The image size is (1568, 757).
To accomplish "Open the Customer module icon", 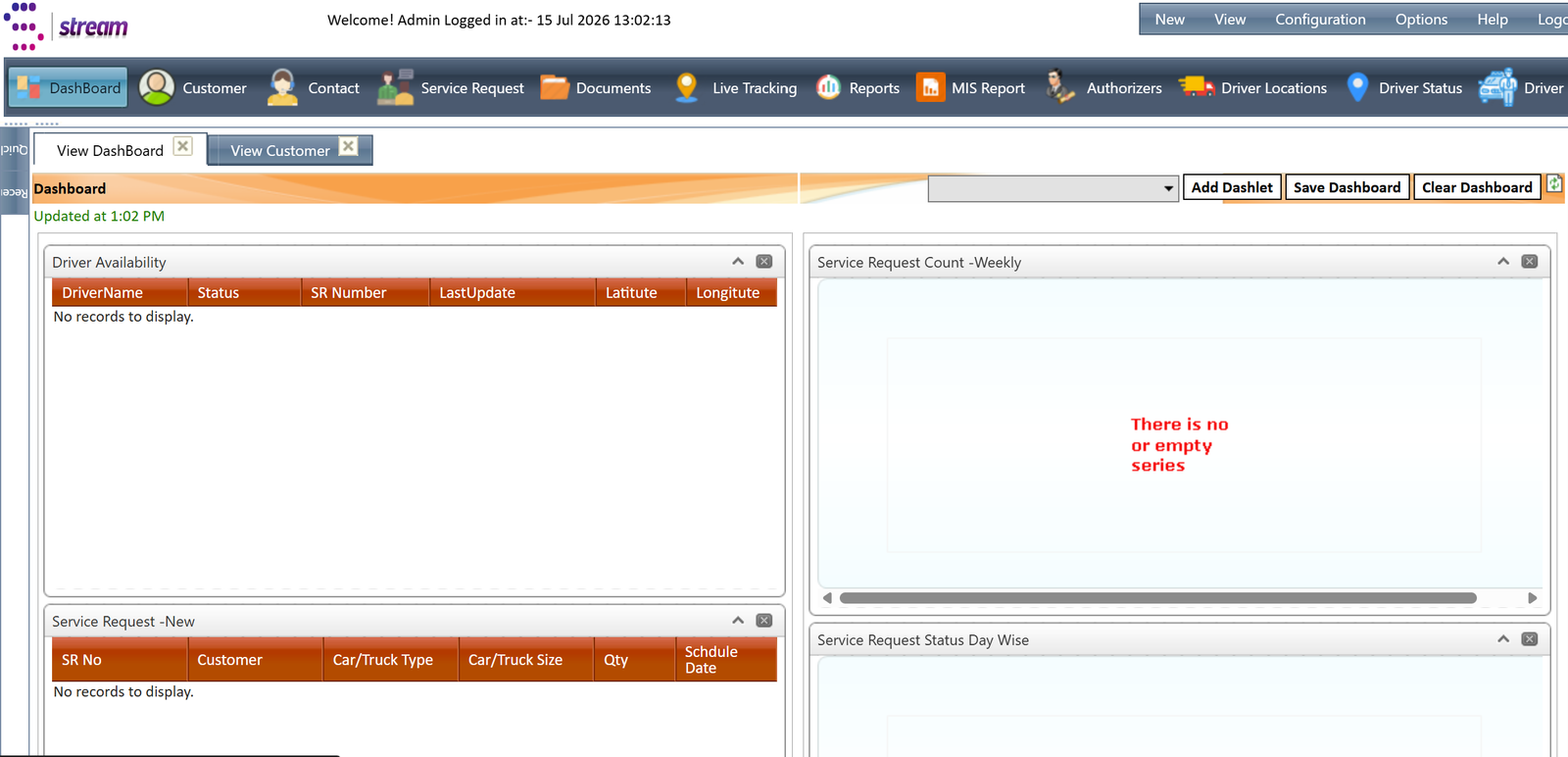I will tap(157, 87).
